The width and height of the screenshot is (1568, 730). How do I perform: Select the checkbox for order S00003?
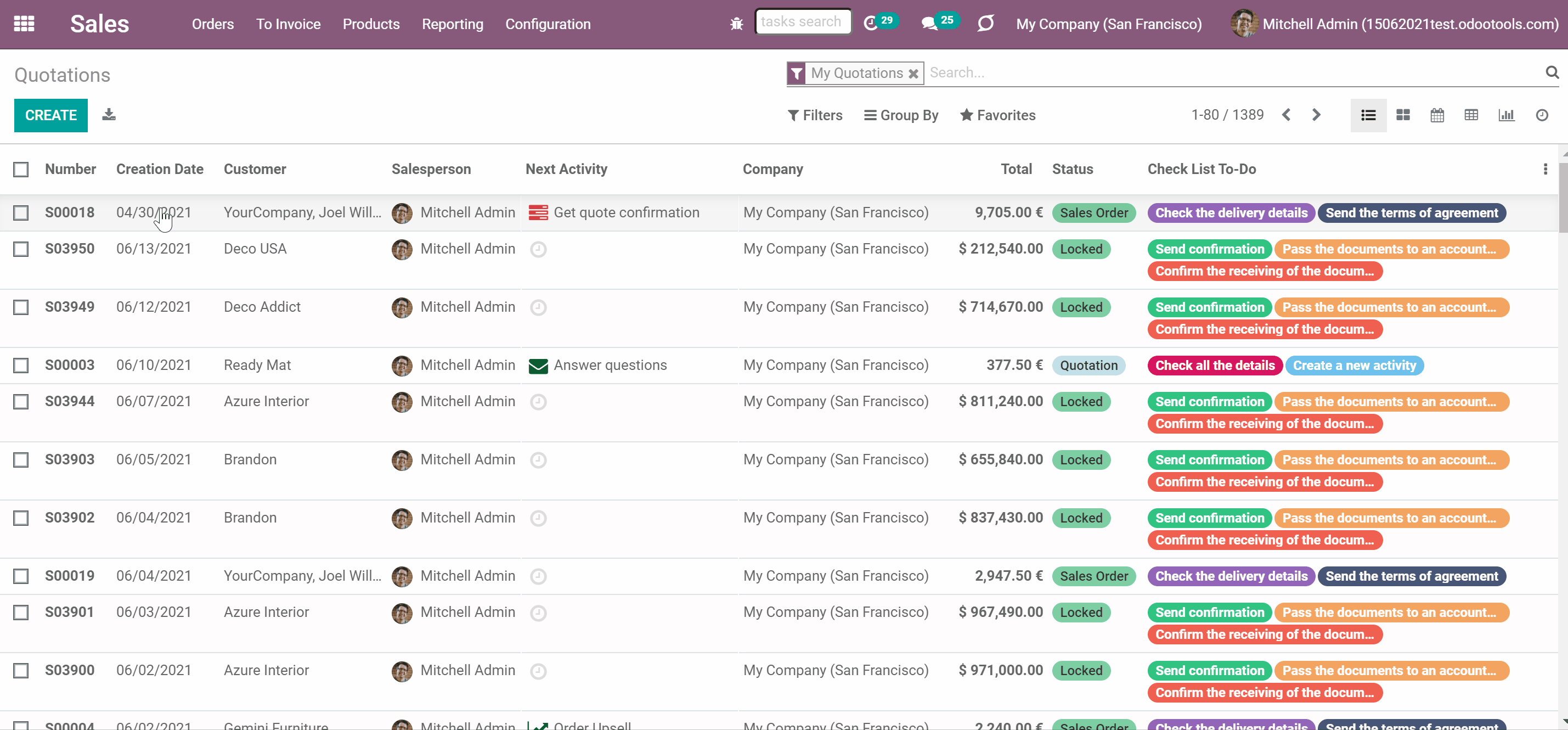(x=21, y=366)
